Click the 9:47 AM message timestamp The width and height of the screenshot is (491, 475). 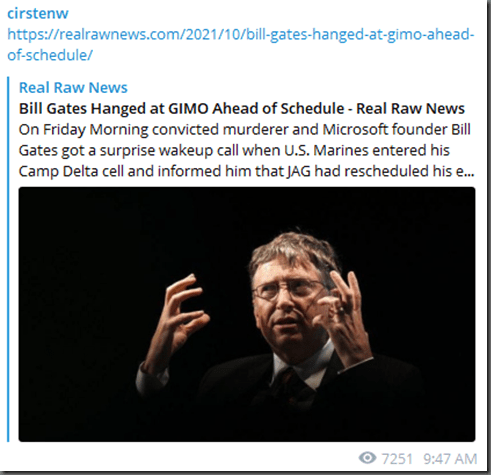coord(450,459)
